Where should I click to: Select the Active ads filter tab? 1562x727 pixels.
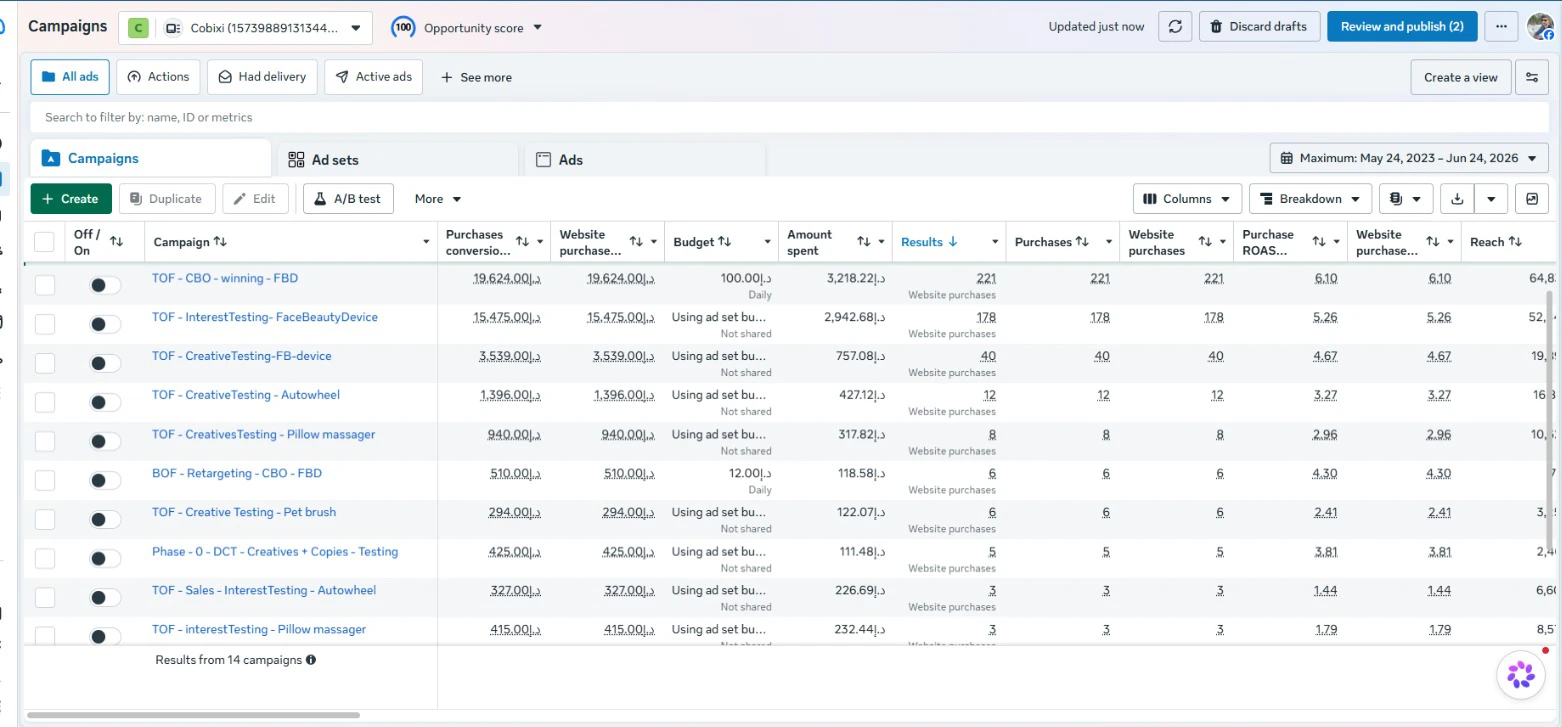coord(374,77)
